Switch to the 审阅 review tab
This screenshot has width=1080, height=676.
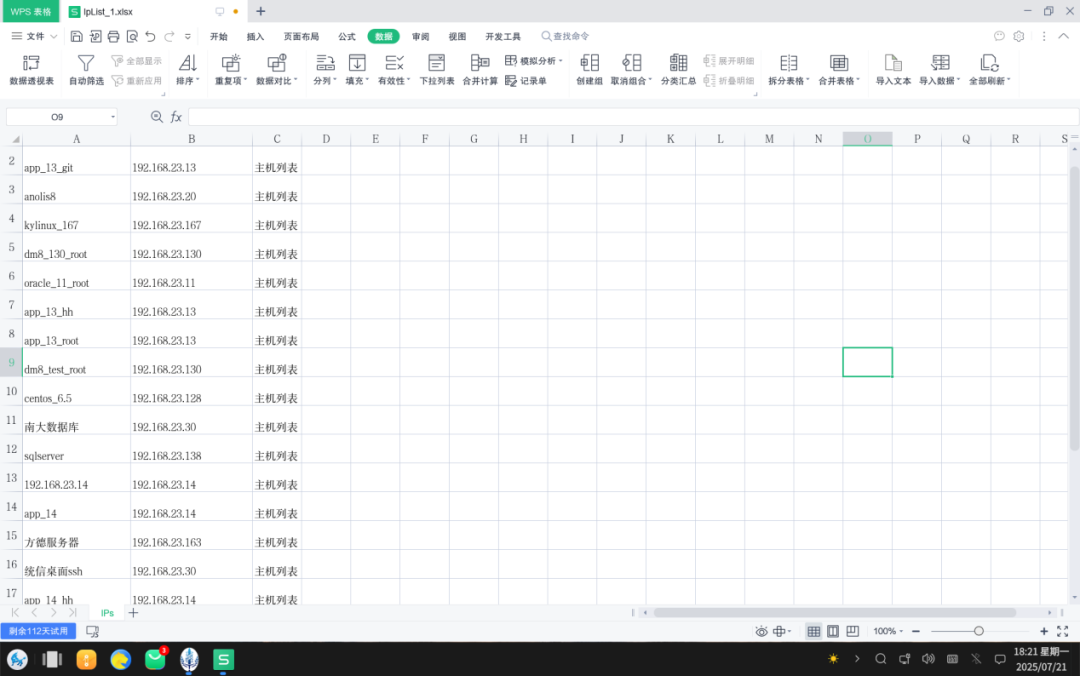421,37
